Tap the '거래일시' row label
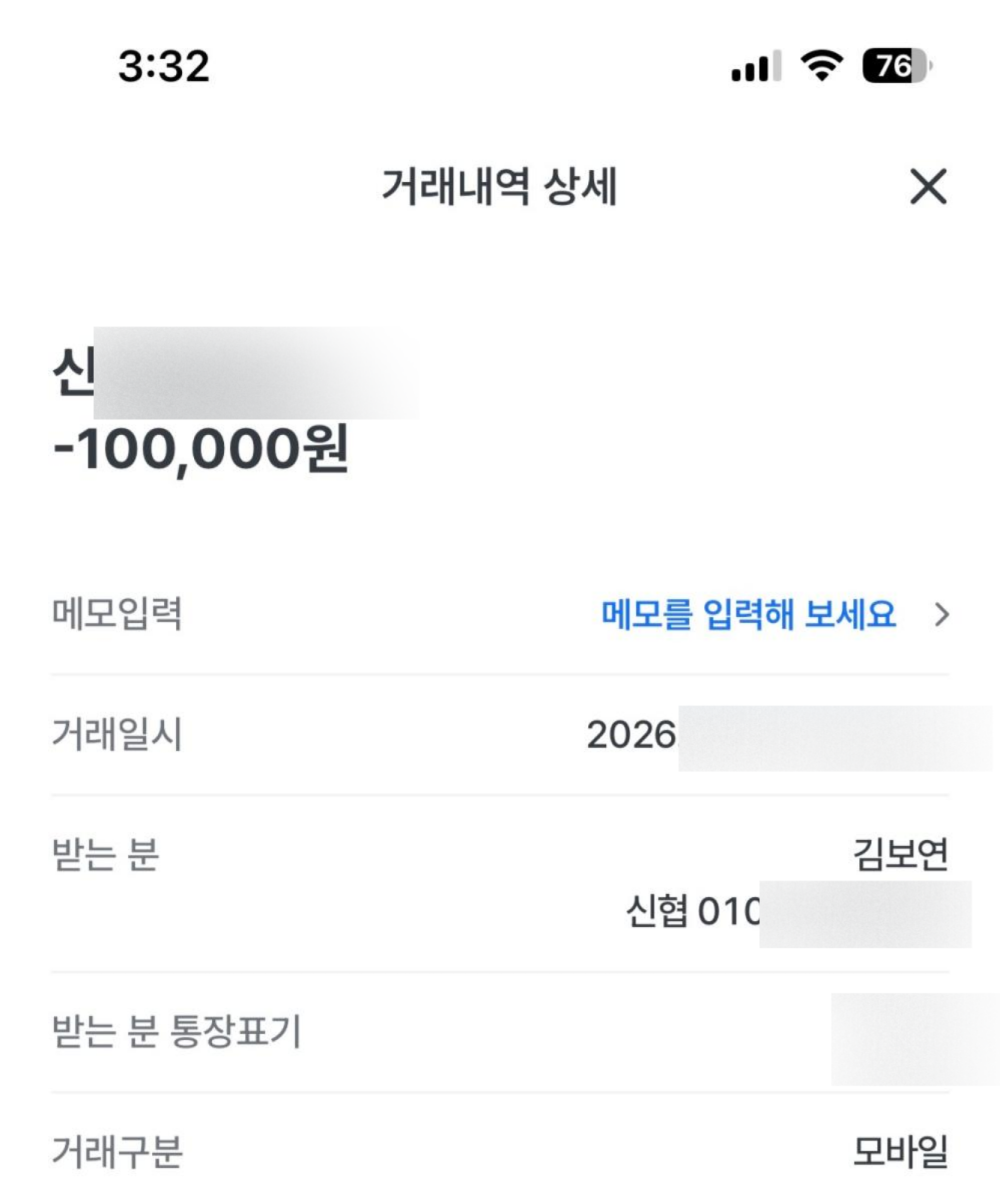Viewport: 1000px width, 1198px height. 116,736
